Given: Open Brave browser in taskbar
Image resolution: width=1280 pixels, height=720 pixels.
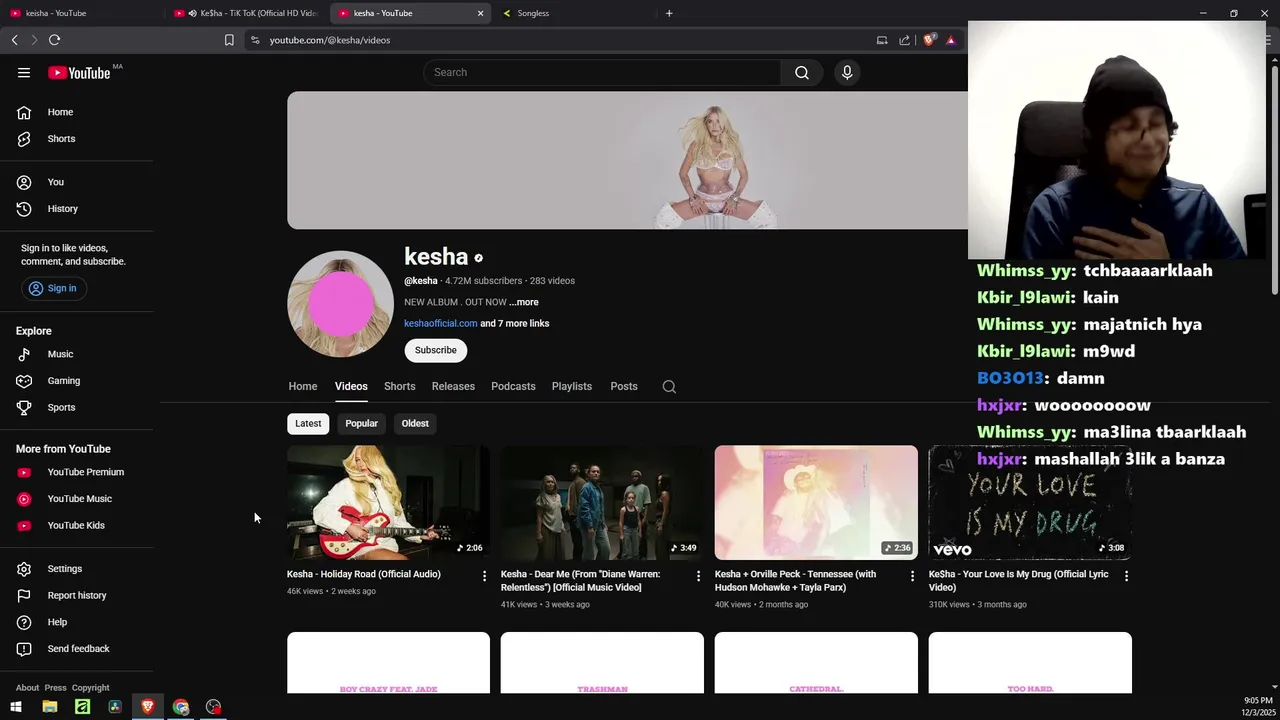Looking at the screenshot, I should point(148,707).
